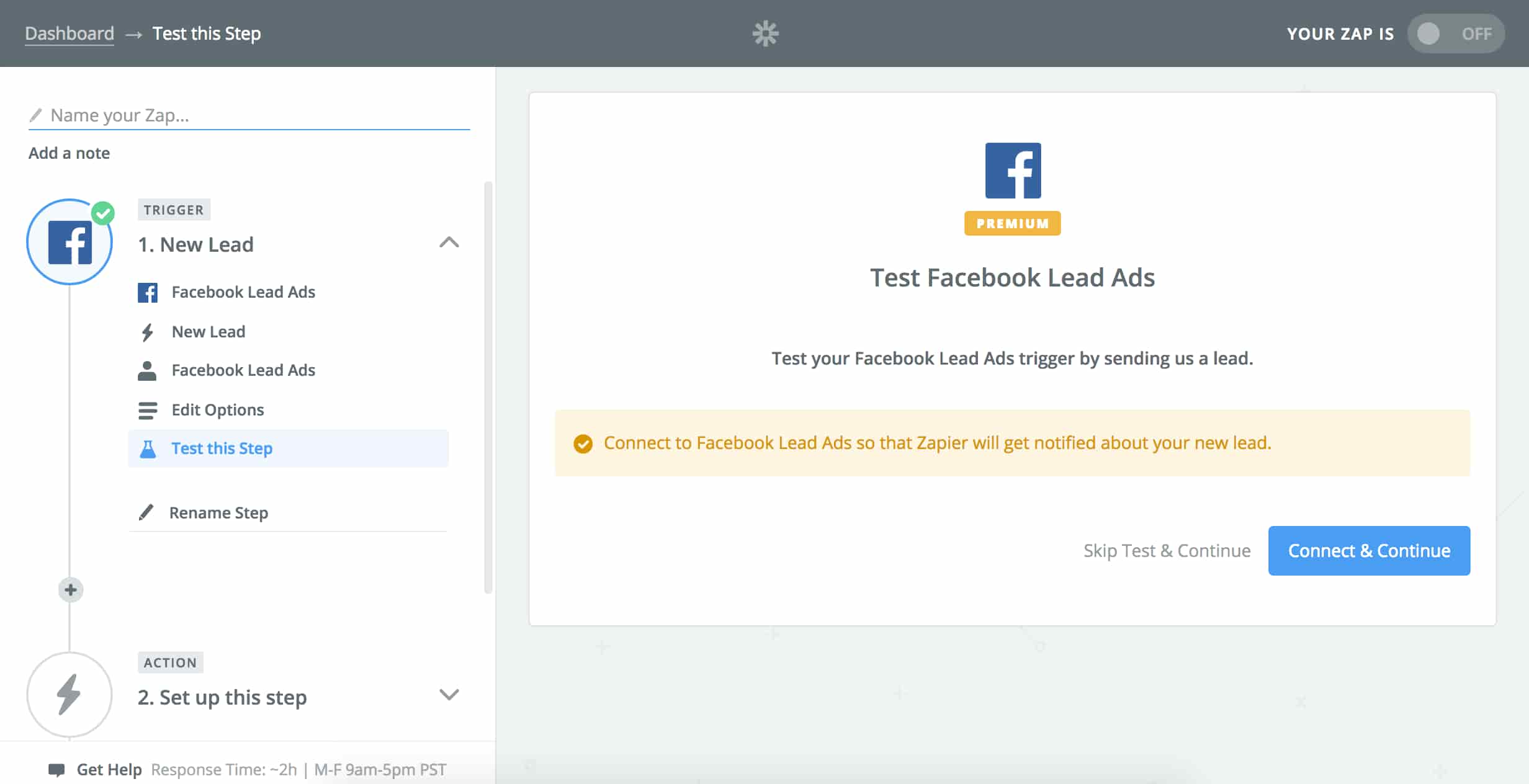Click the small Facebook icon beside first Facebook Lead Ads
The width and height of the screenshot is (1529, 784).
click(x=148, y=292)
